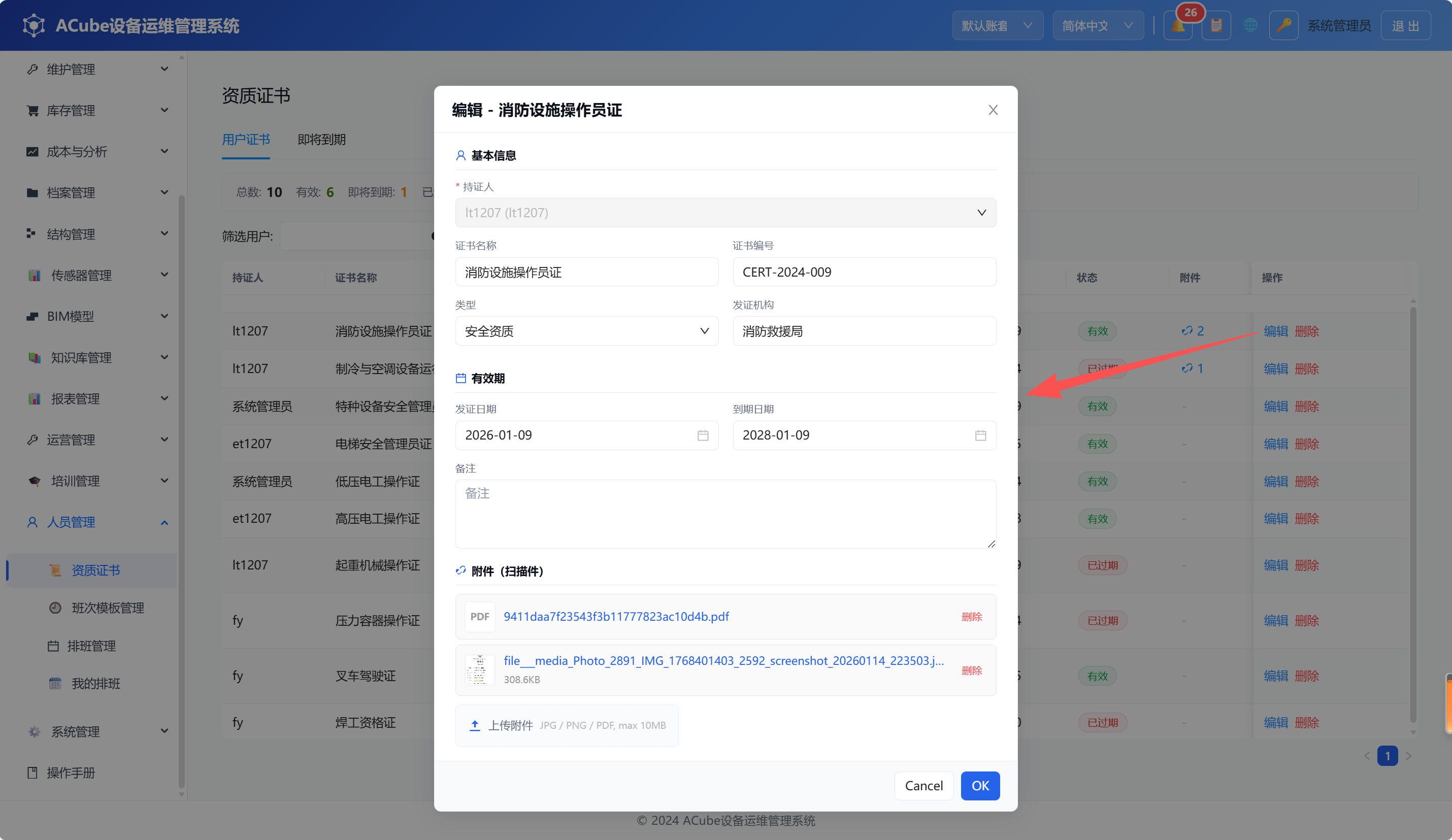Click 系统管理员 user name in header

coord(1339,26)
